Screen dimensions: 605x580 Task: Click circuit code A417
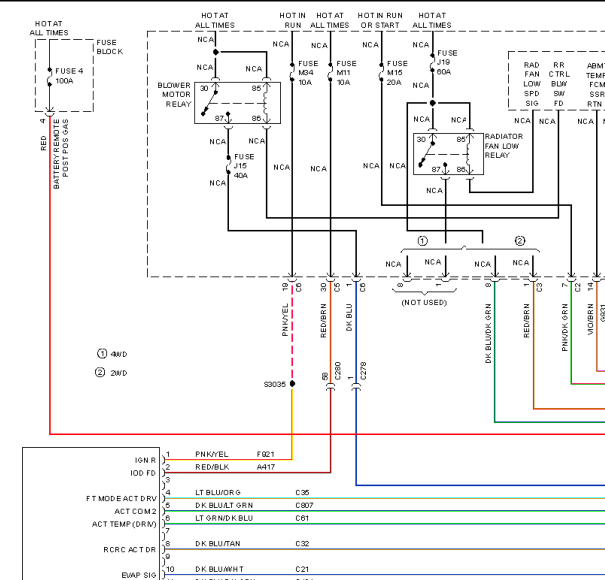tap(266, 467)
